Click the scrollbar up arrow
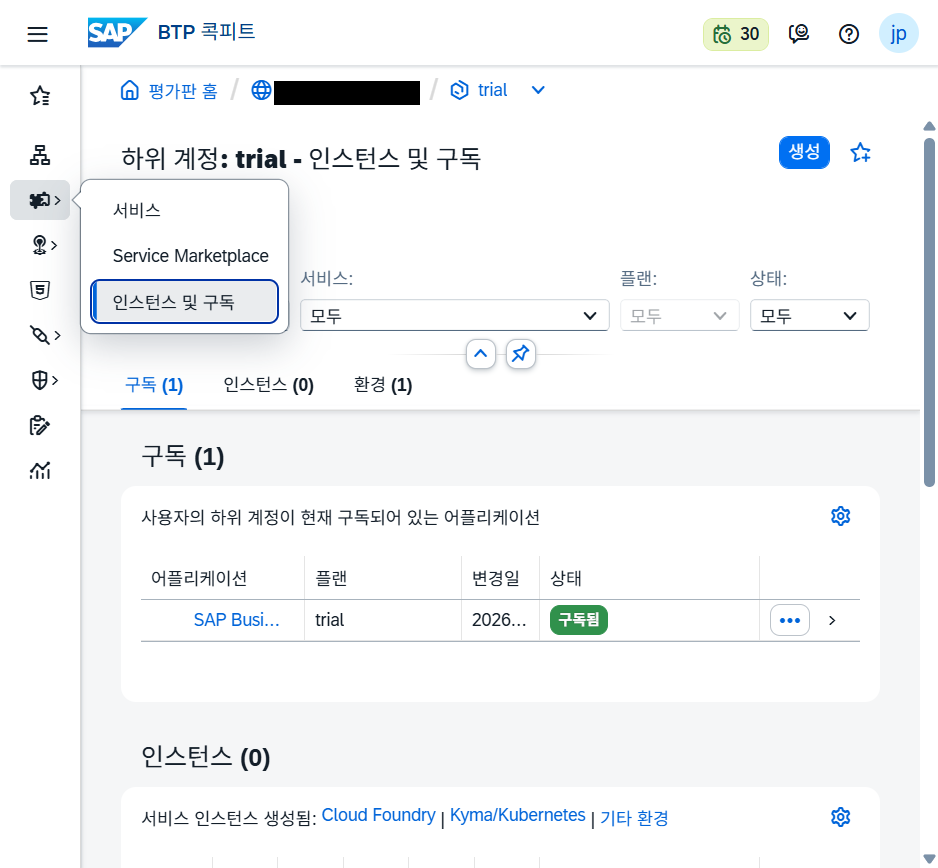 click(929, 126)
